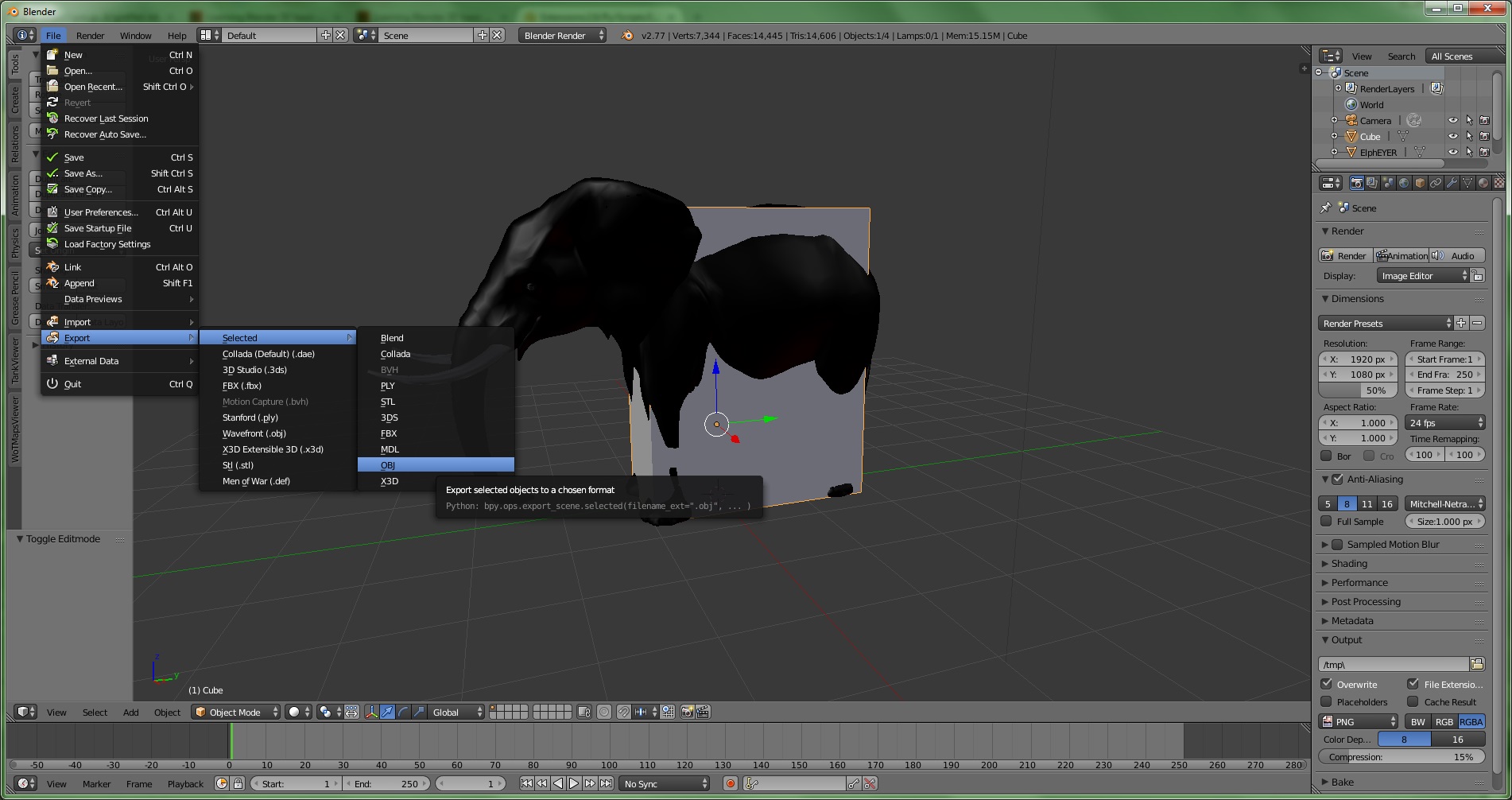Toggle visibility eye for Camera in outliner
This screenshot has width=1512, height=800.
[x=1452, y=120]
